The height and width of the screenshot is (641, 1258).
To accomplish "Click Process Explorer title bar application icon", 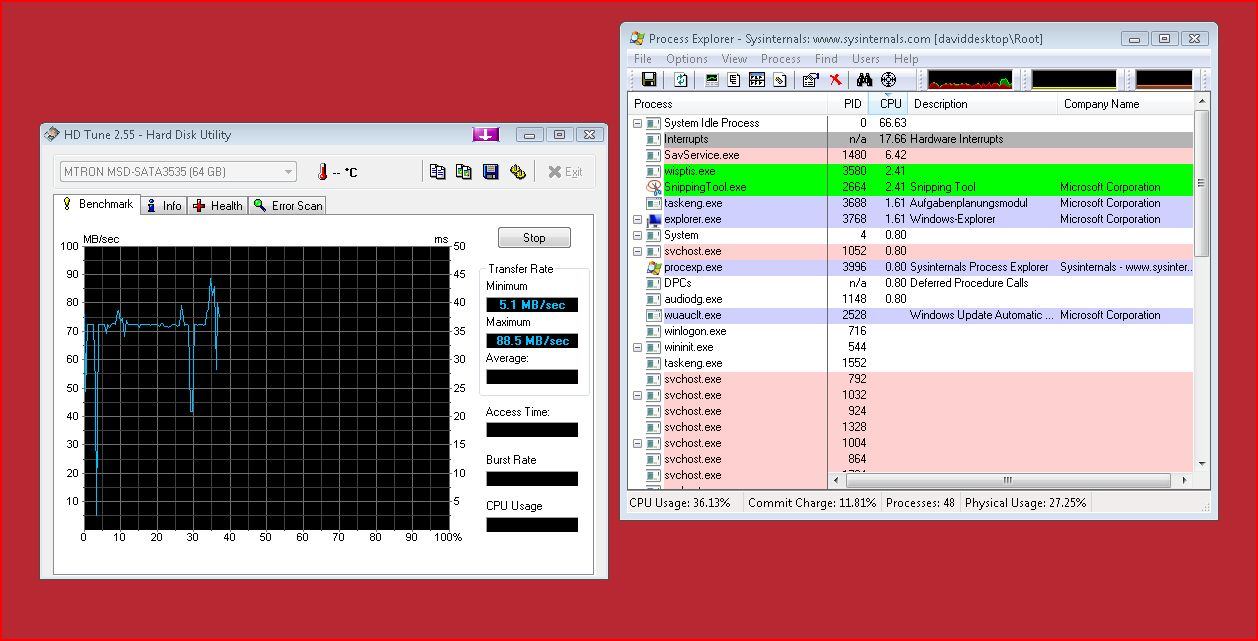I will click(x=637, y=39).
